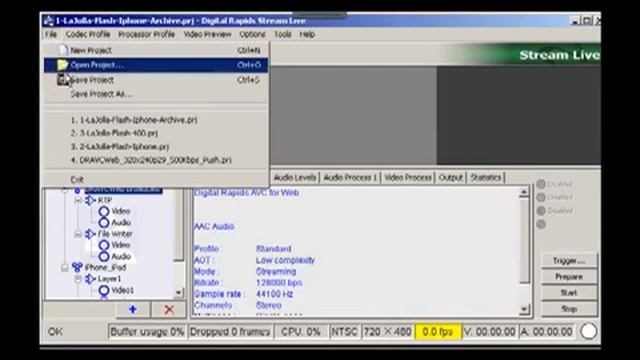640x360 pixels.
Task: Open recent file 2-LaJolla-Flash-Iphone.prj
Action: 156,147
